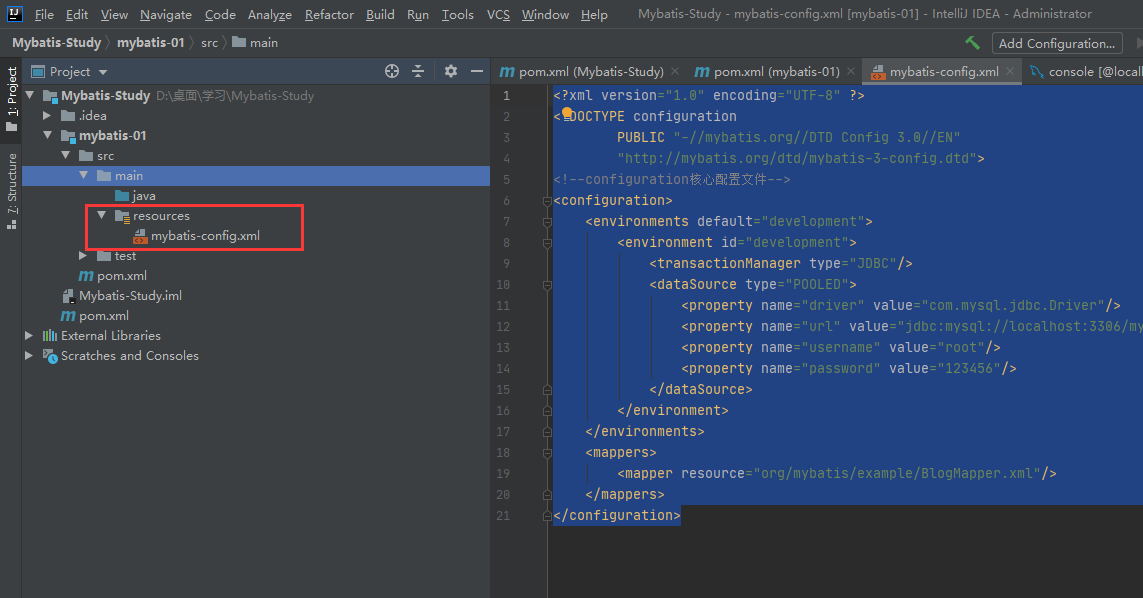Hide the Project panel with minus icon

pos(477,71)
